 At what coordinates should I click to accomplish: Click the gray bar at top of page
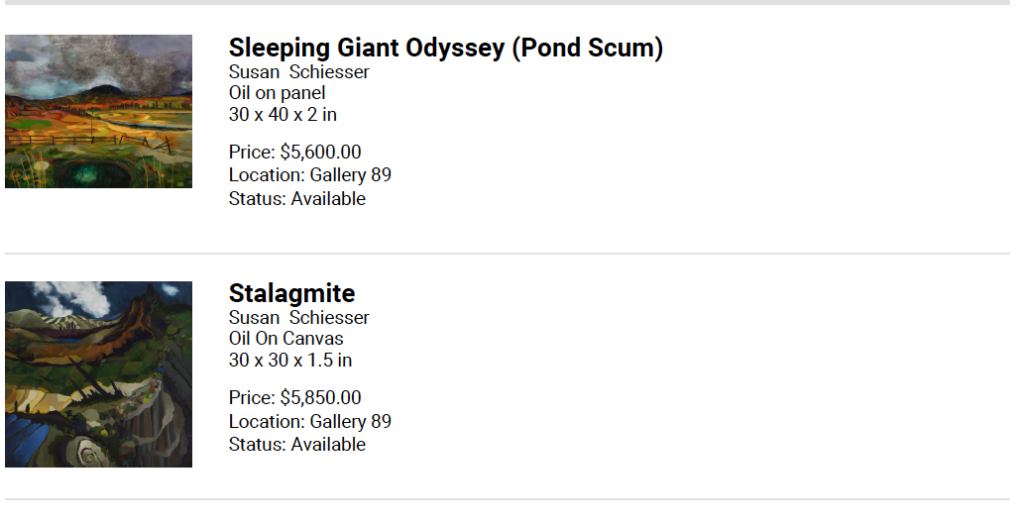507,3
